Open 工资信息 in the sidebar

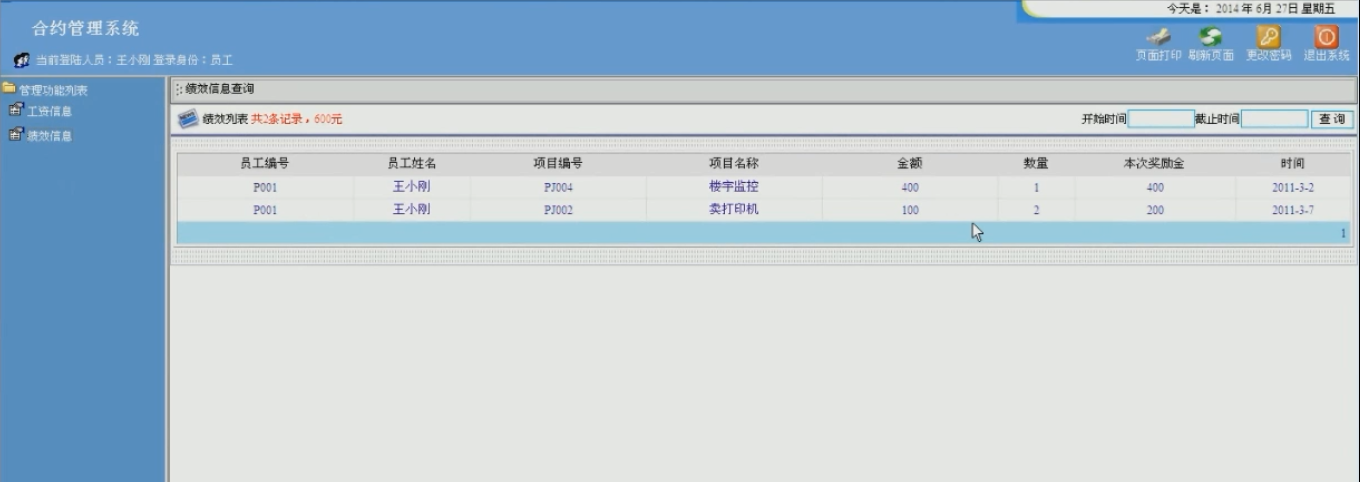[49, 111]
